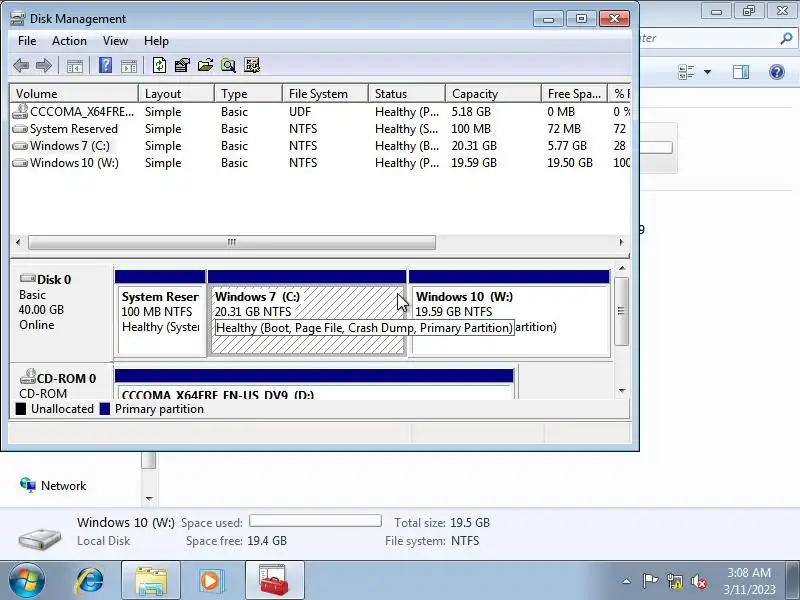The width and height of the screenshot is (800, 600).
Task: Select the Windows 10 (W:) volume row
Action: 320,163
